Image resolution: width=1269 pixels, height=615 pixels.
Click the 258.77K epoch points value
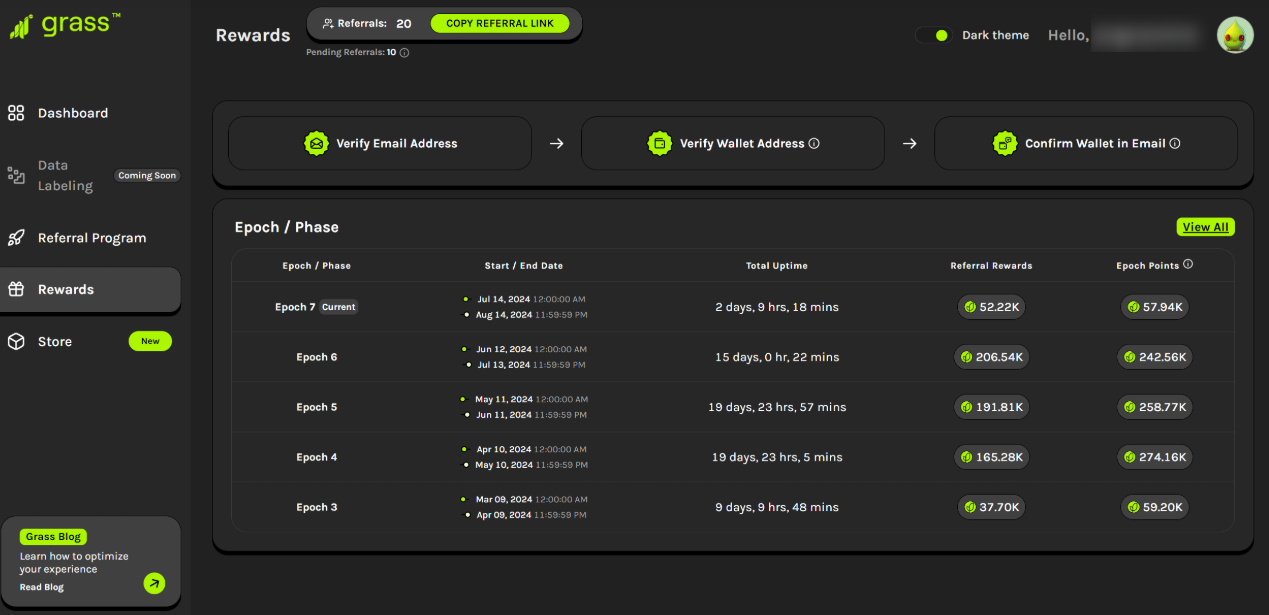(x=1162, y=407)
